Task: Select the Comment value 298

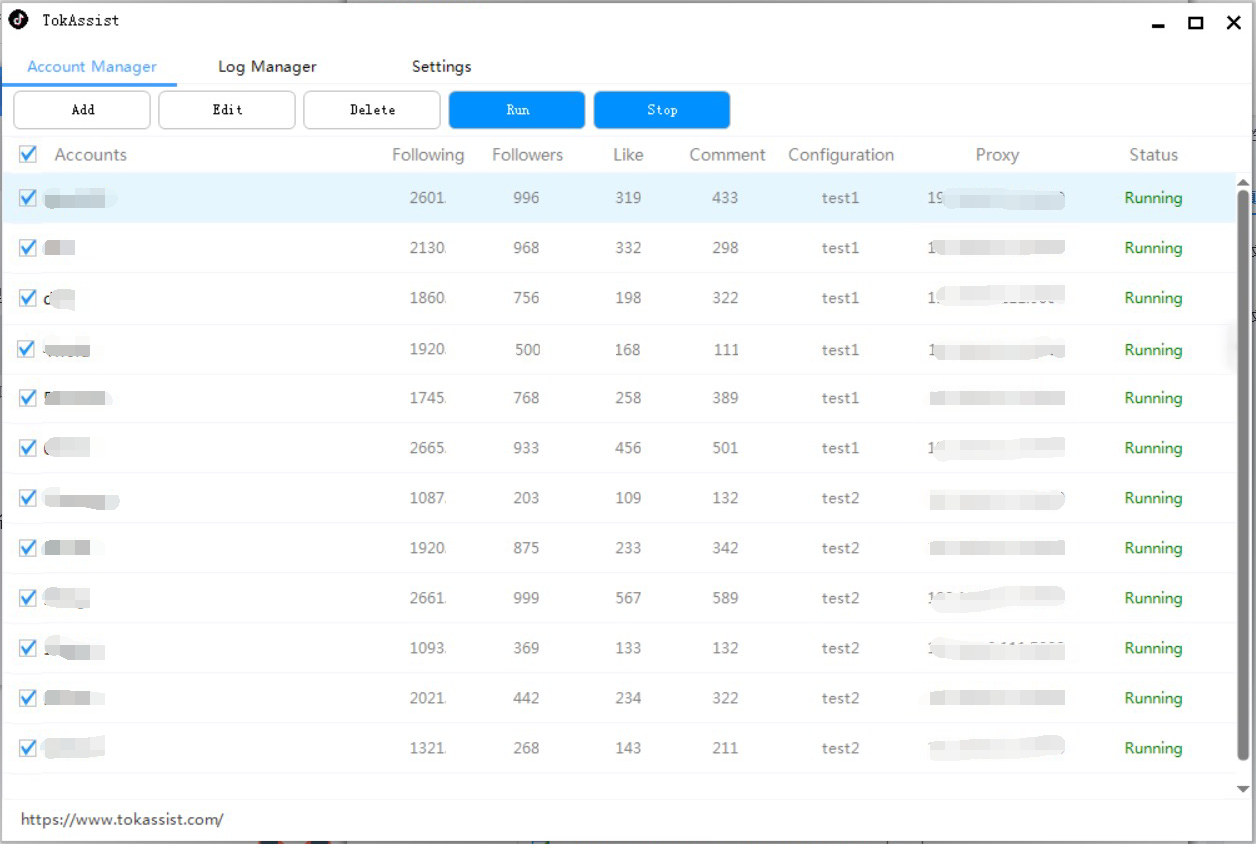Action: 725,248
